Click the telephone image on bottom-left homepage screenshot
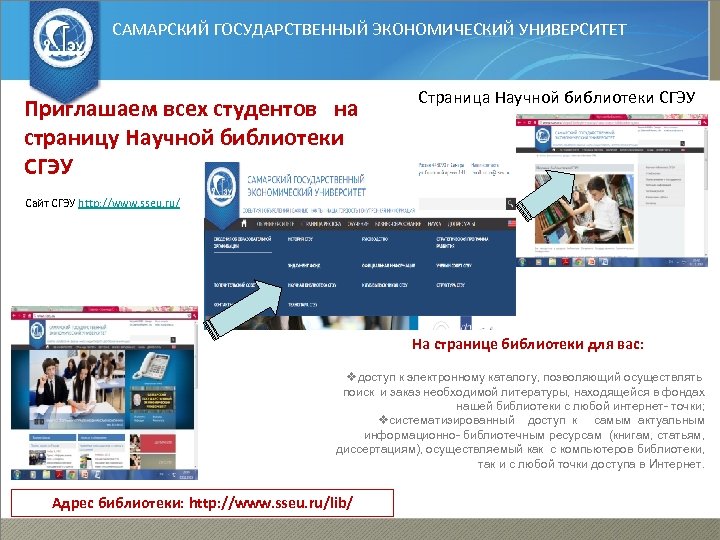This screenshot has width=720, height=540. [x=151, y=366]
